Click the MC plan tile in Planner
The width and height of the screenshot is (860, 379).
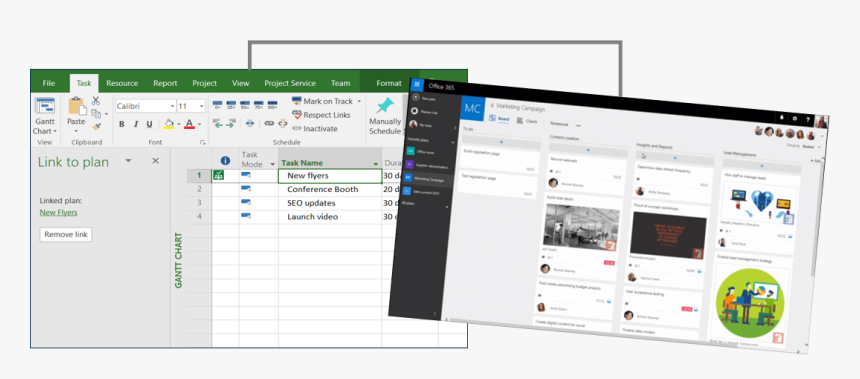(472, 108)
